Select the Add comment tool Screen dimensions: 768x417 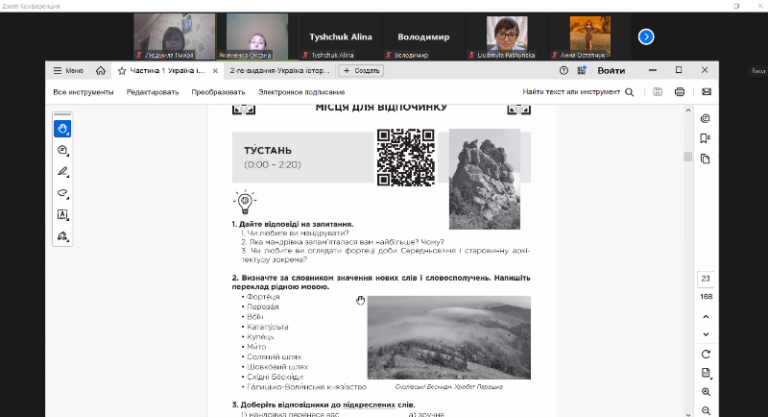click(62, 151)
